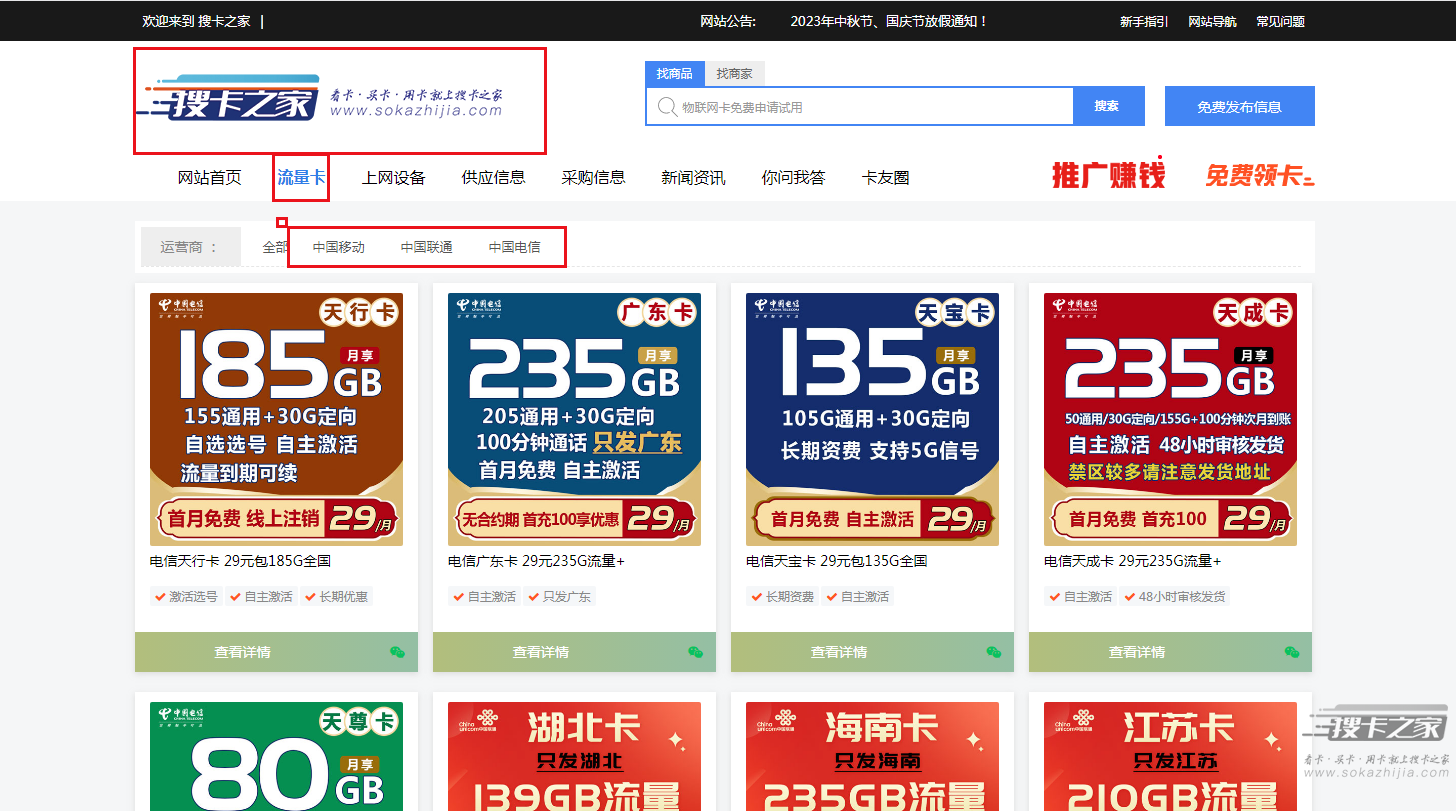
Task: Focus the 物联网卡免费申请试用 search field
Action: pos(860,107)
